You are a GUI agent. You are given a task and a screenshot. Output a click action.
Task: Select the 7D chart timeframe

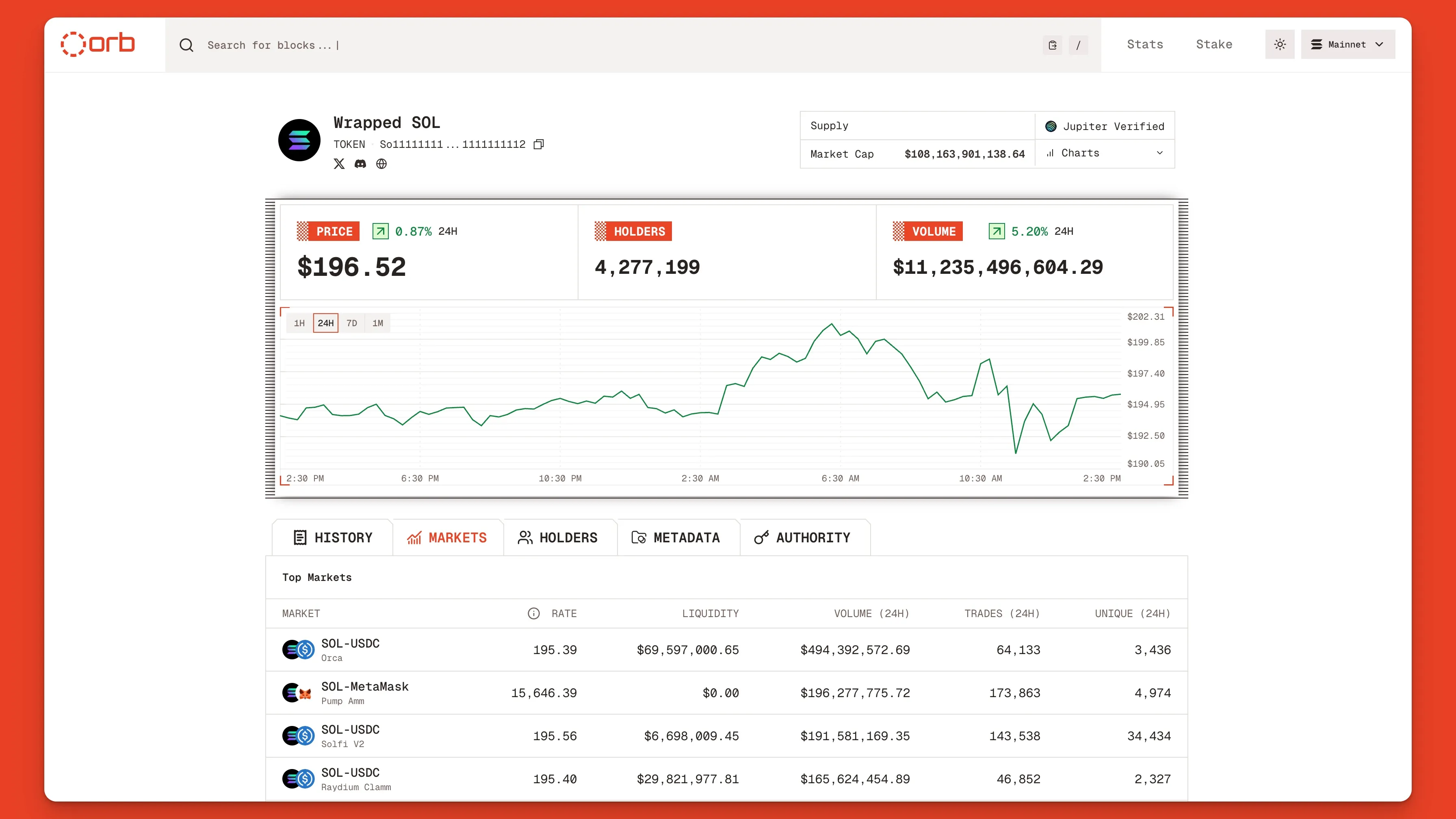pos(351,323)
